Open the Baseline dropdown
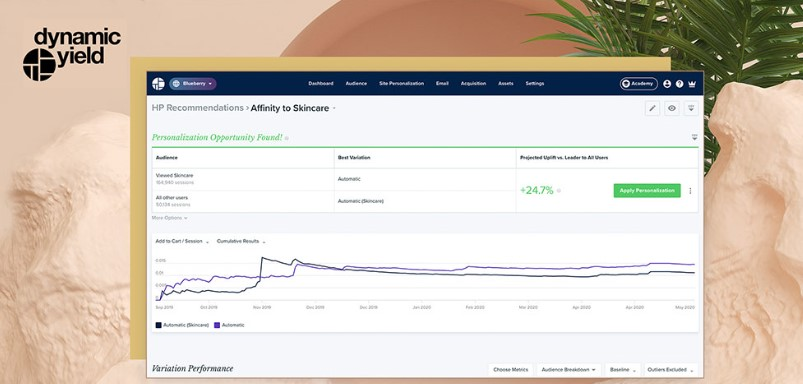This screenshot has width=803, height=384. (x=623, y=370)
